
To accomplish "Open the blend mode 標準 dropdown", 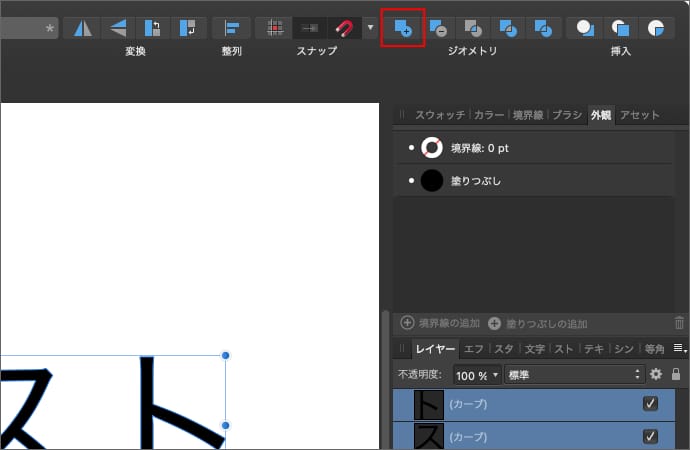I will point(573,374).
